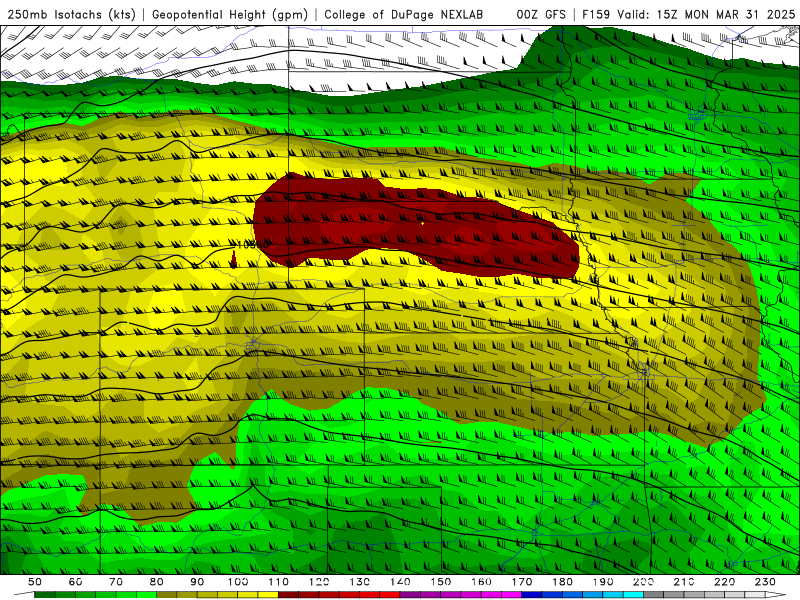Click the 140 value on the color scale
Viewport: 800px width, 600px height.
[400, 582]
